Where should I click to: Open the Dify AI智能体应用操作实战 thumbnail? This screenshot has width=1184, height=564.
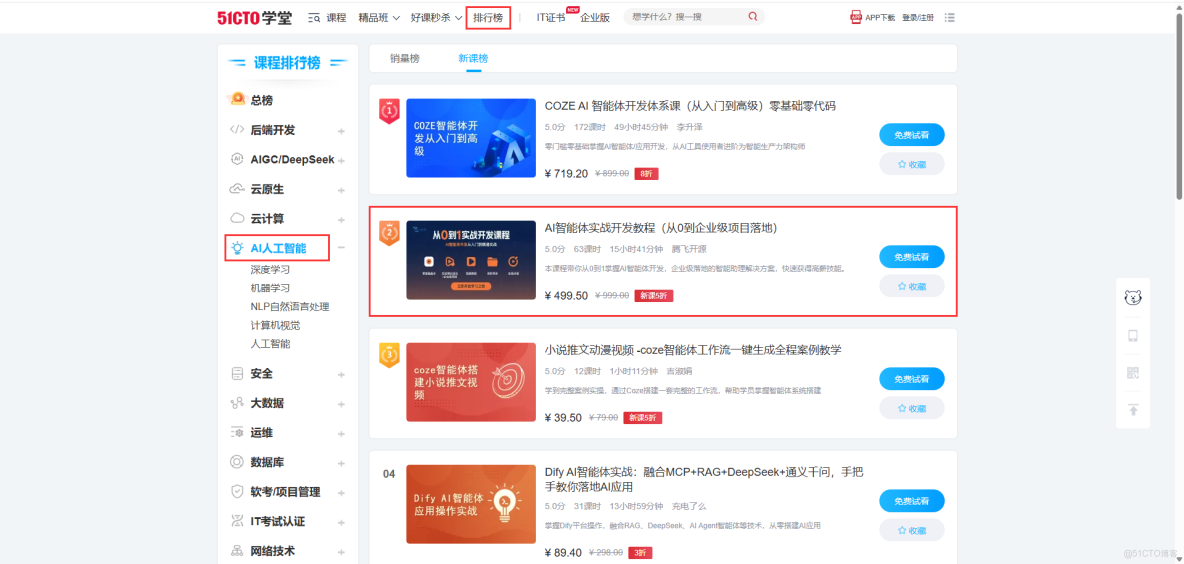(x=471, y=504)
